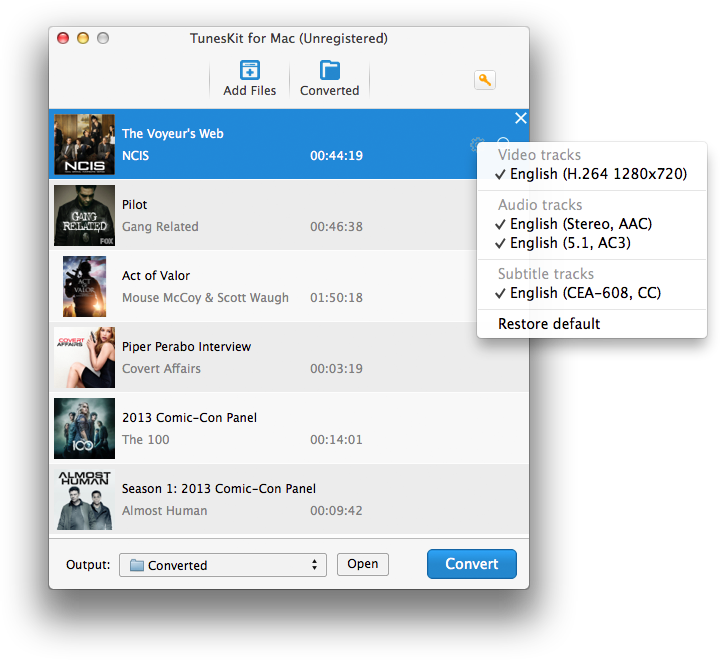Screen dimensions: 720x660
Task: Click the duration 01:50:18
Action: [336, 298]
